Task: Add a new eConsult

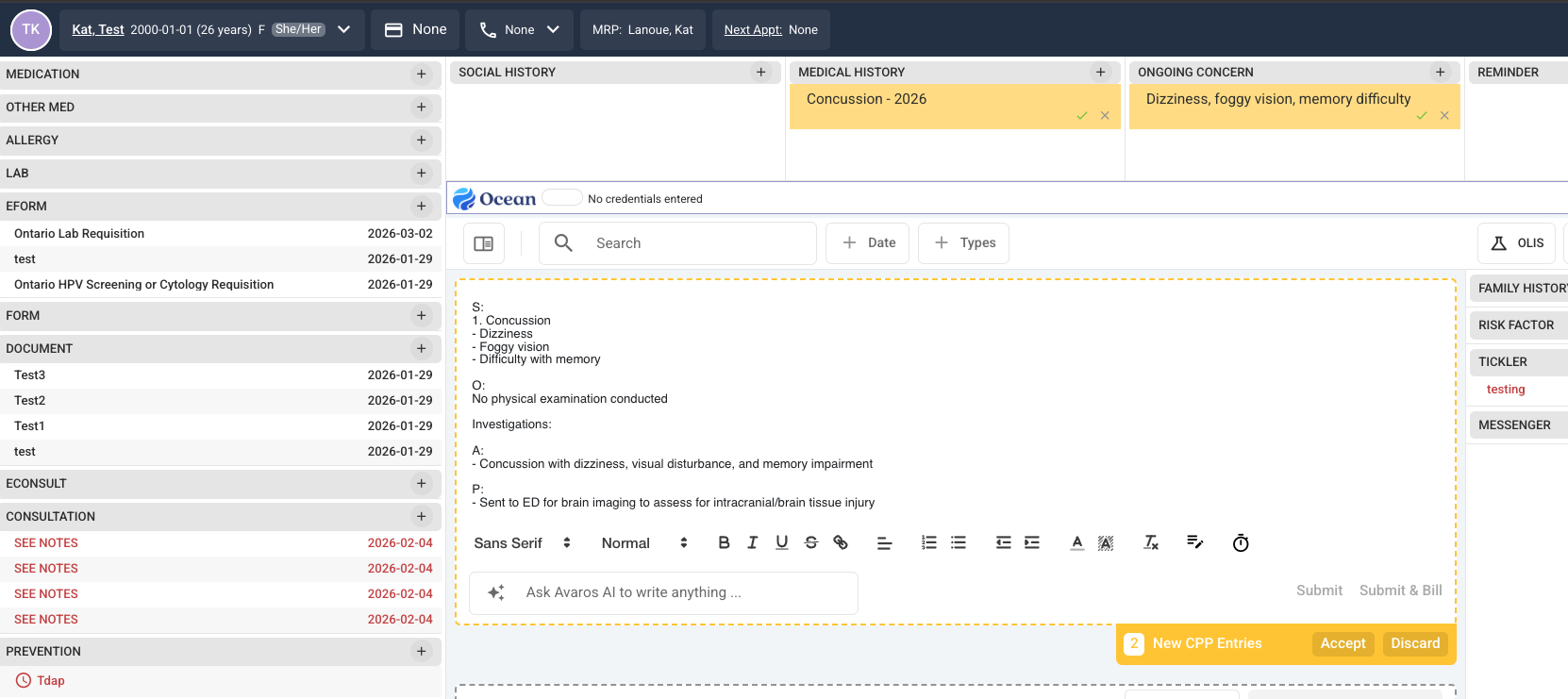Action: click(x=422, y=484)
